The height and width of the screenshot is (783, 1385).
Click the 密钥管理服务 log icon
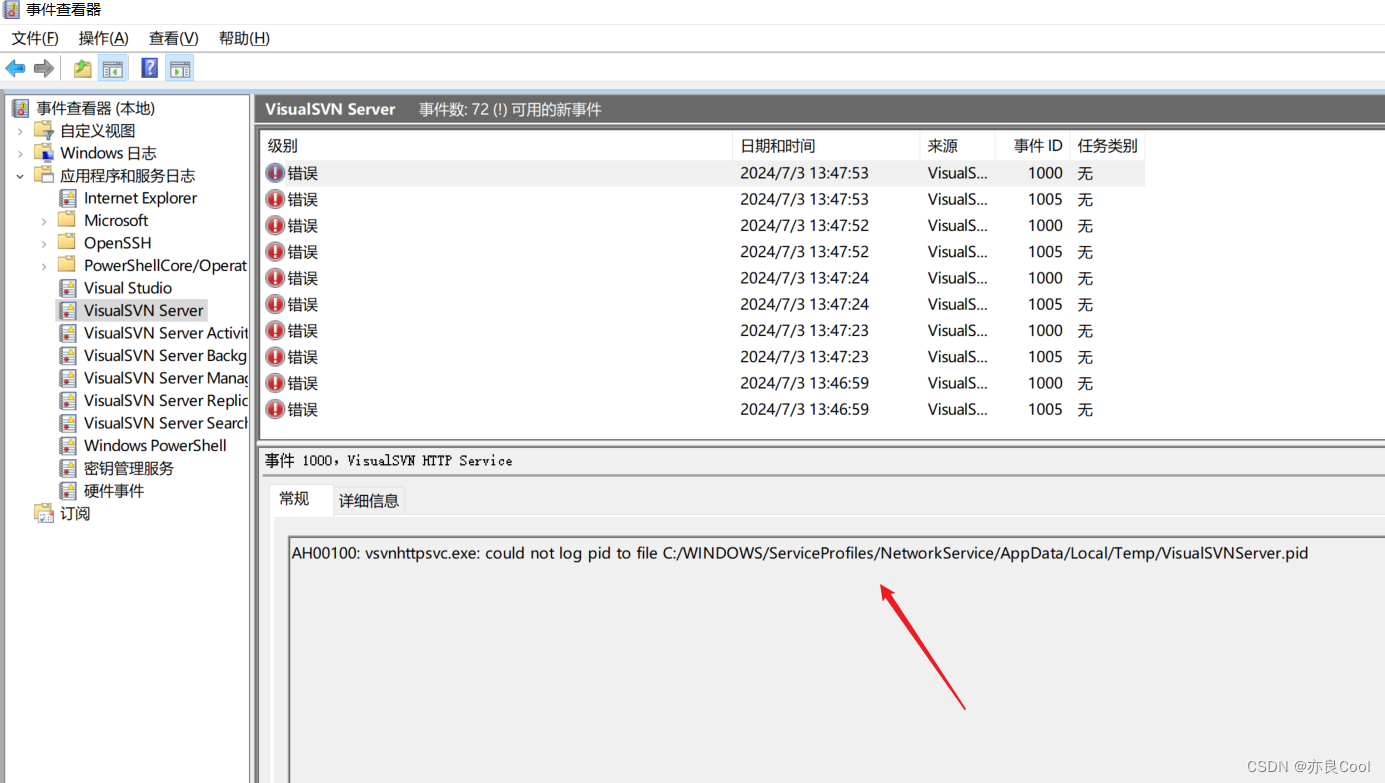[68, 468]
